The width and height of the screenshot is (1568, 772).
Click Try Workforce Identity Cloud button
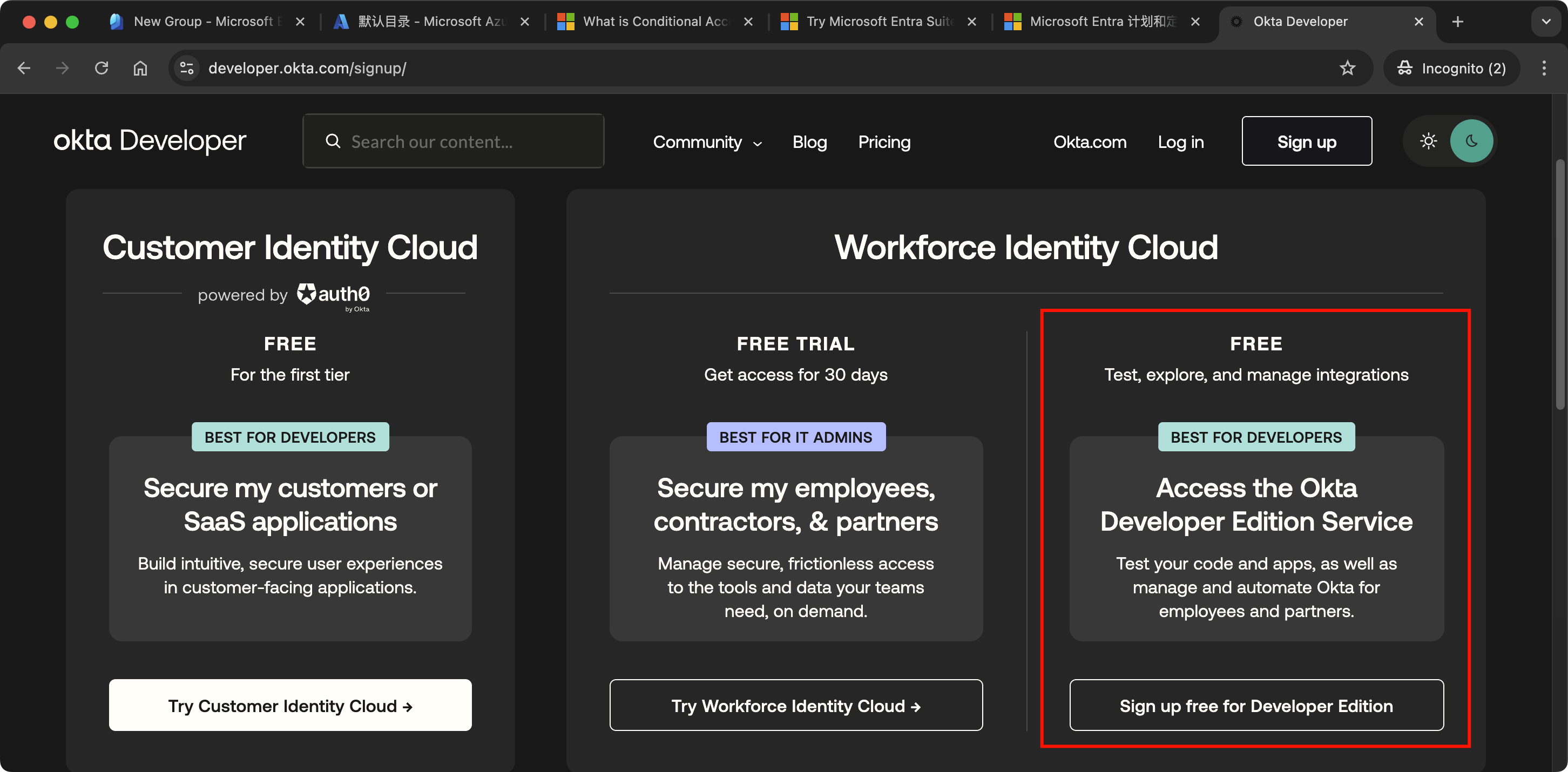[795, 705]
